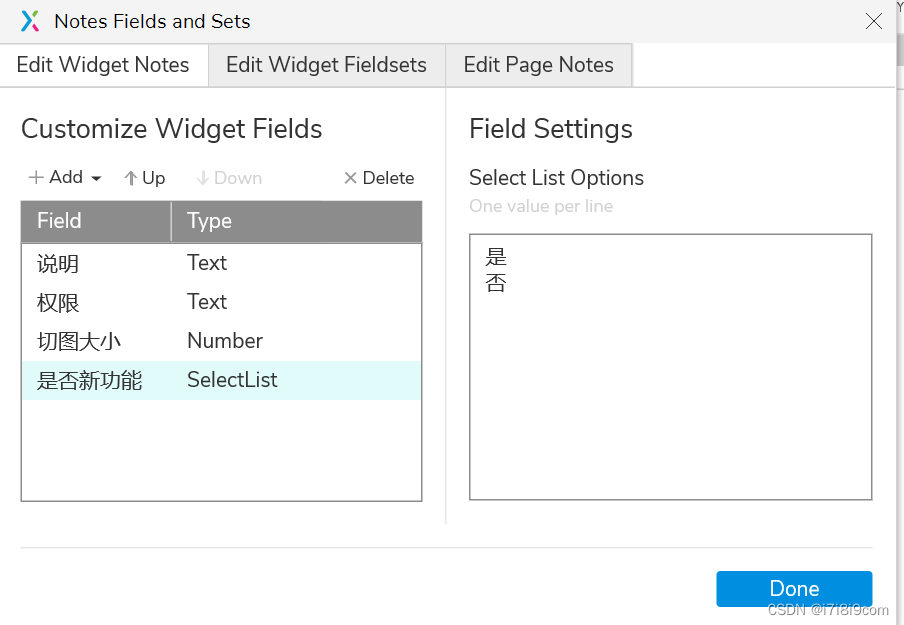The width and height of the screenshot is (904, 625).
Task: Click the right-edge scrollbar thumb
Action: pyautogui.click(x=900, y=50)
